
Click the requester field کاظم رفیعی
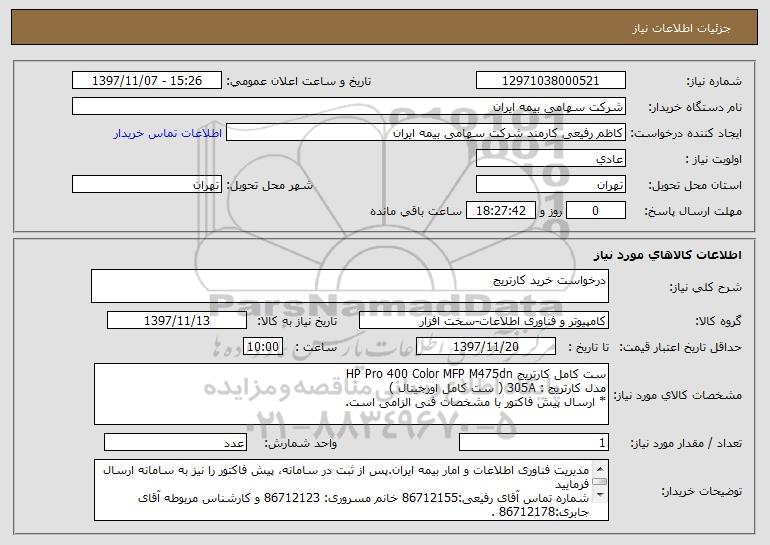pyautogui.click(x=426, y=132)
